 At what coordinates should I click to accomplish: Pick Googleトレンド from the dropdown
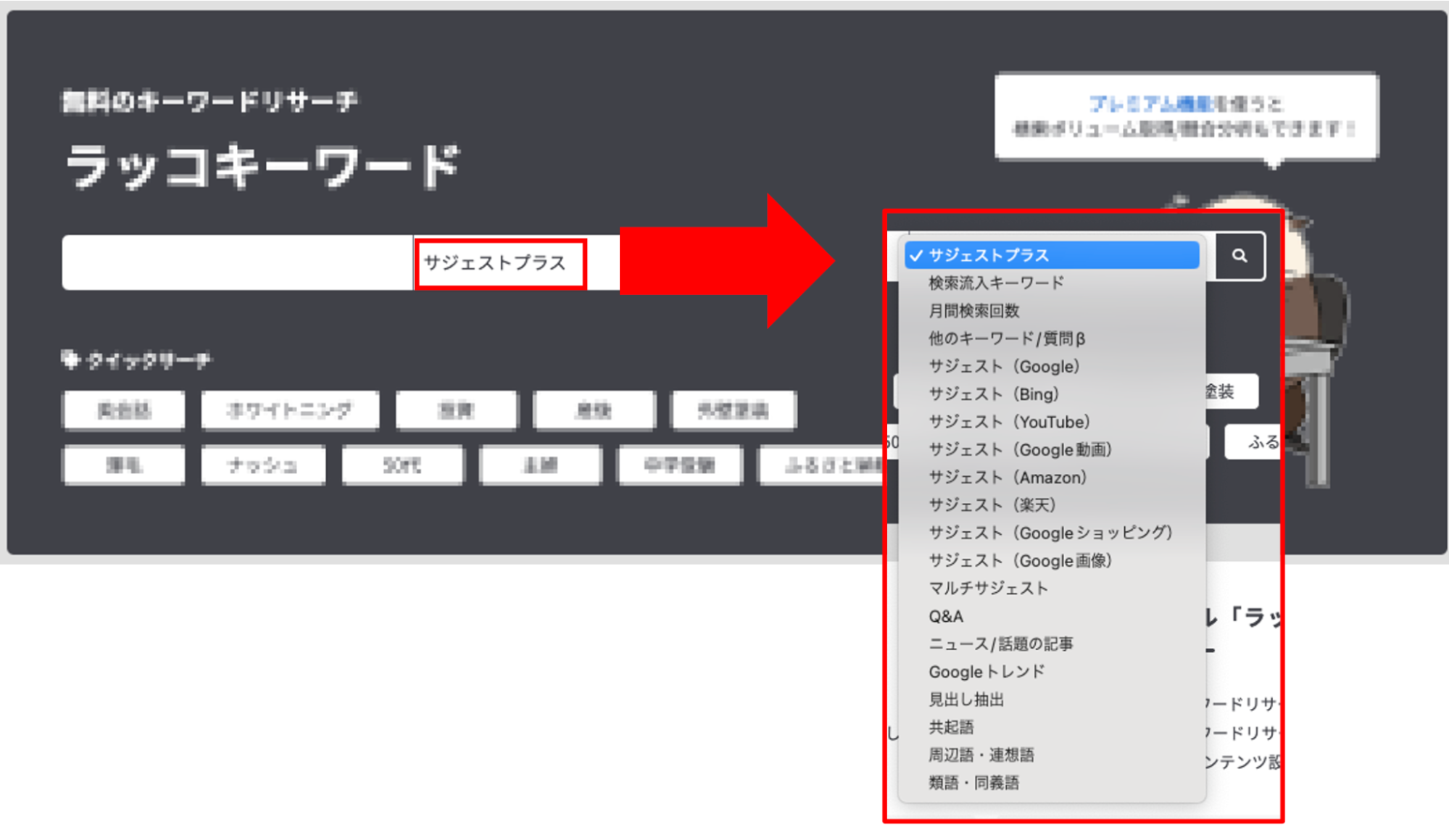[1052, 672]
